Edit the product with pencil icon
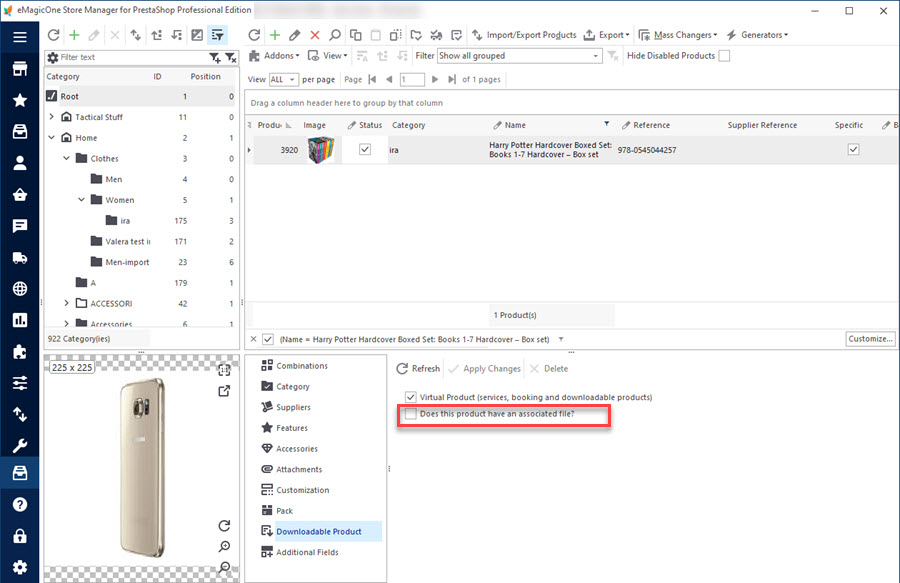Image resolution: width=900 pixels, height=583 pixels. pos(294,35)
